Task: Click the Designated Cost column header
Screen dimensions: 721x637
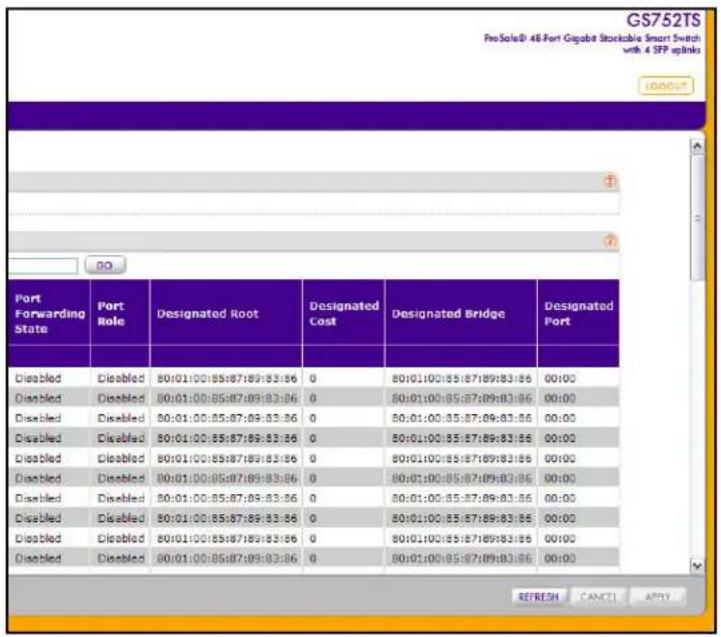Action: click(x=343, y=313)
